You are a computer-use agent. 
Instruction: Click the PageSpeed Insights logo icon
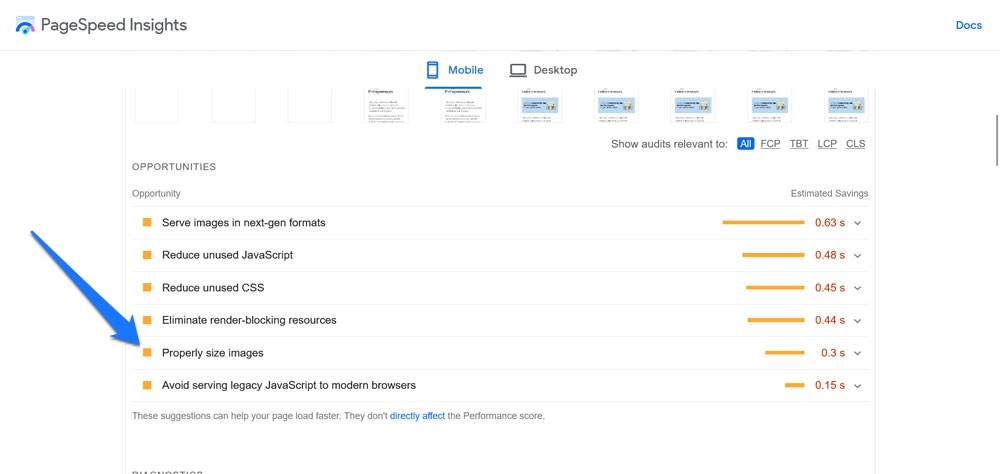(x=25, y=25)
